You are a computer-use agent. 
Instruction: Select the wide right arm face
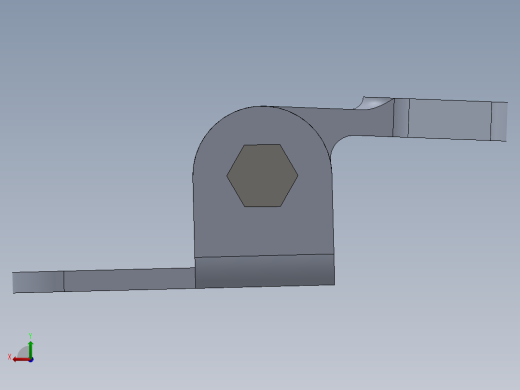[x=449, y=119]
